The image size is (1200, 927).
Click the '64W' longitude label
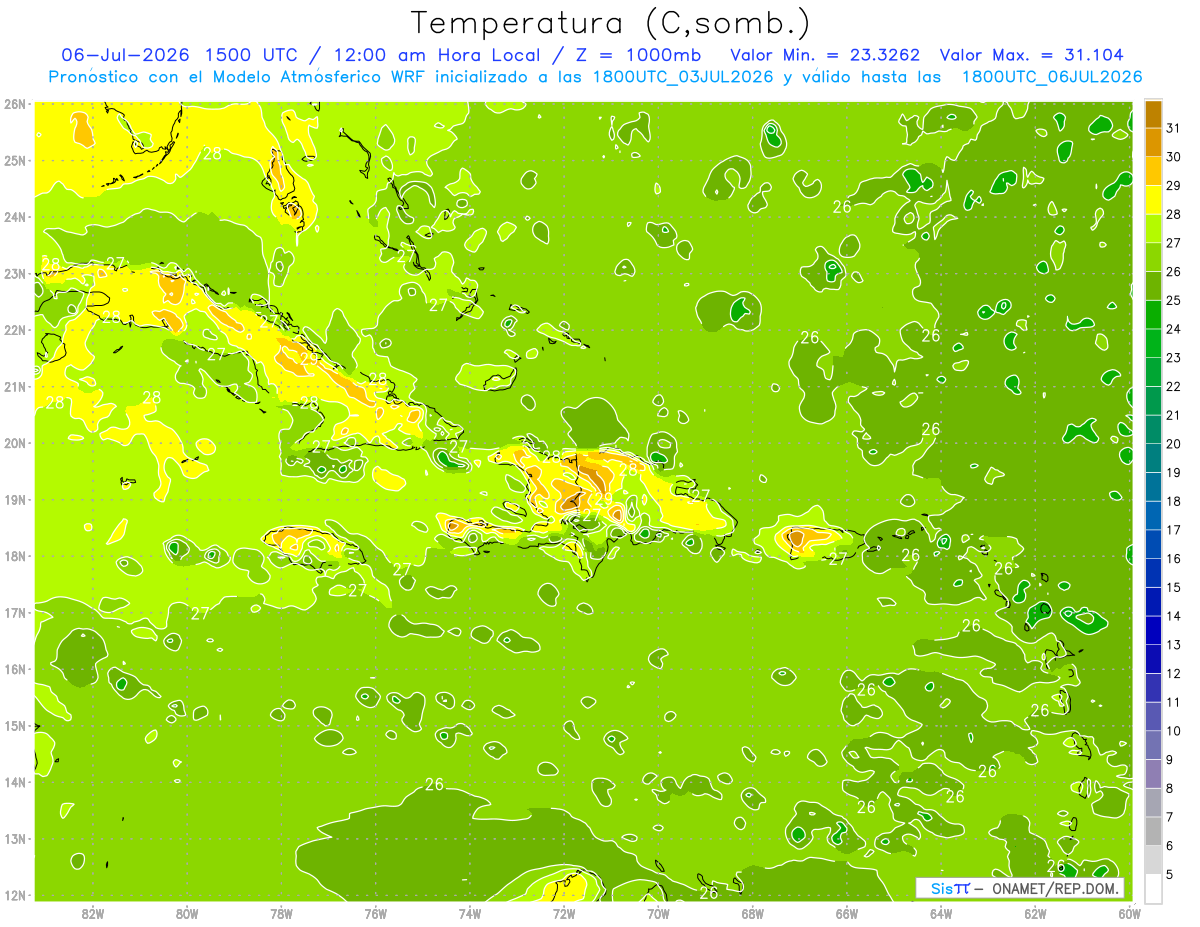pos(941,913)
